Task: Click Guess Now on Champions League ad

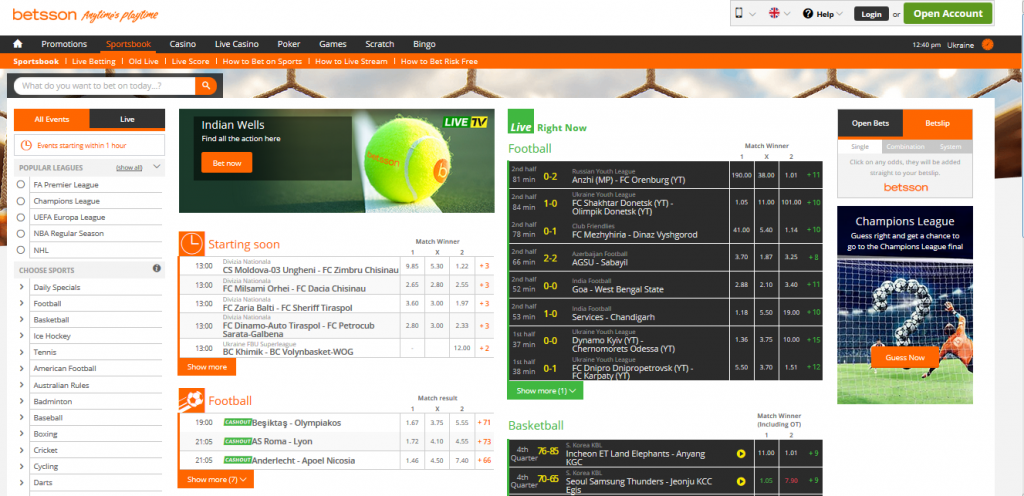Action: tap(904, 357)
